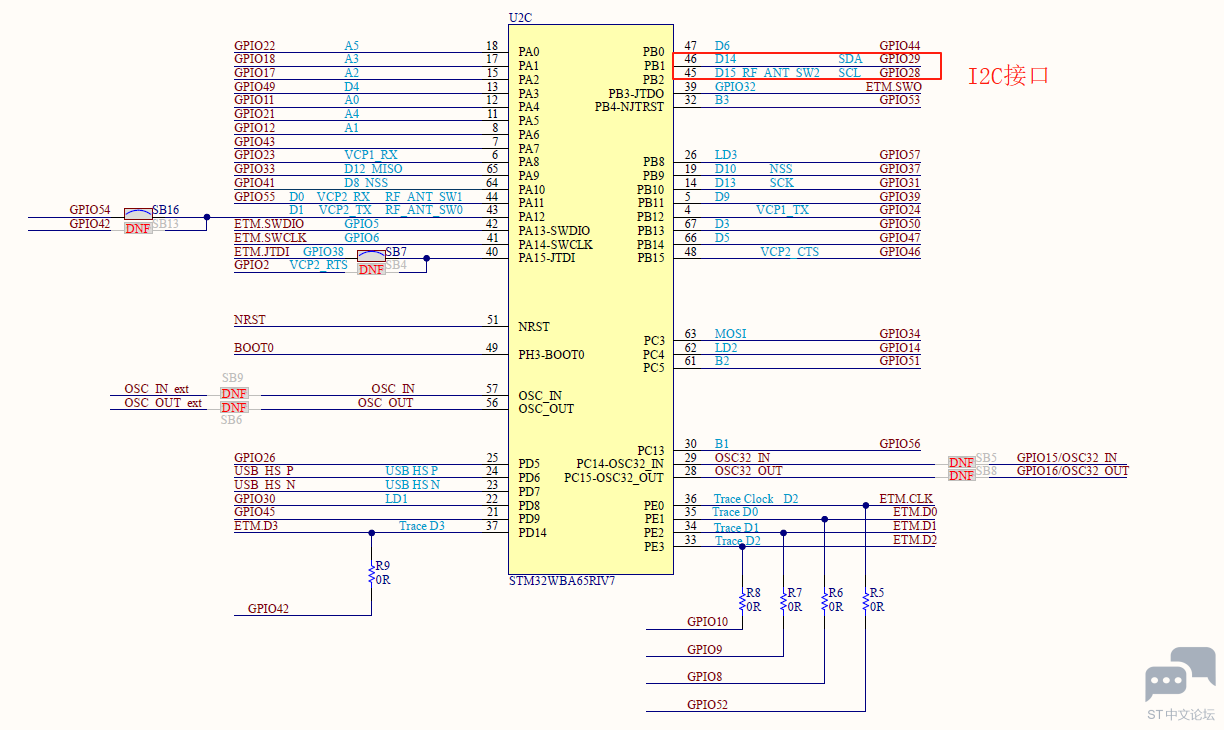The width and height of the screenshot is (1224, 730).
Task: Click the DNF marker on SB9
Action: coord(234,393)
